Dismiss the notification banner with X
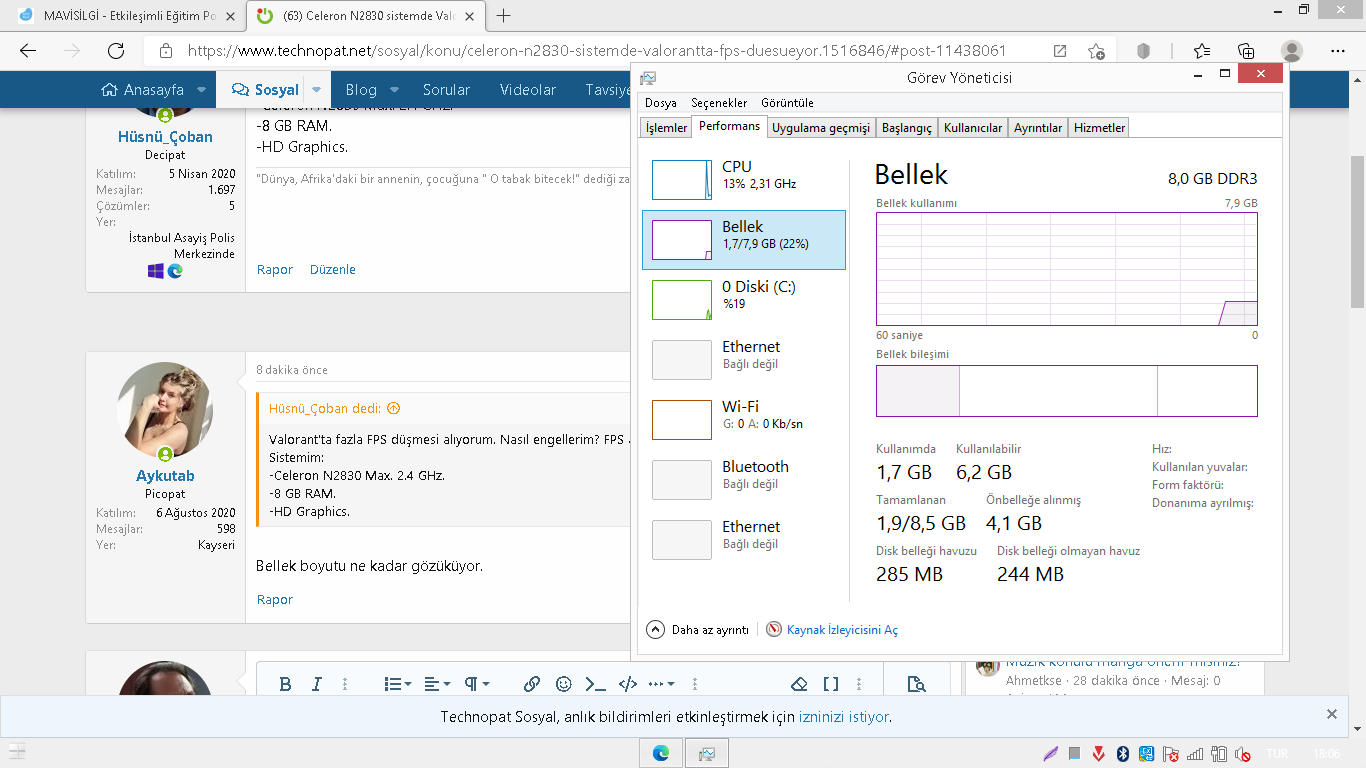The width and height of the screenshot is (1366, 768). [1332, 714]
